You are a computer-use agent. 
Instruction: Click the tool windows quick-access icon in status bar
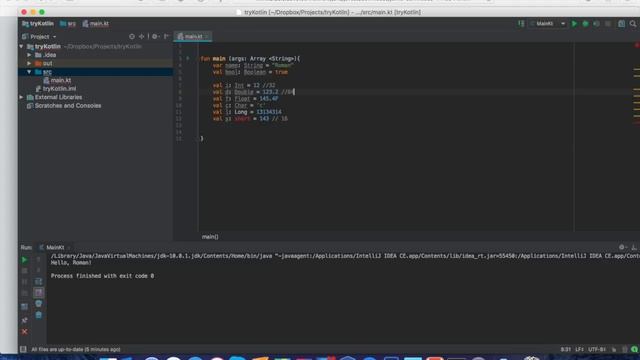click(x=23, y=349)
